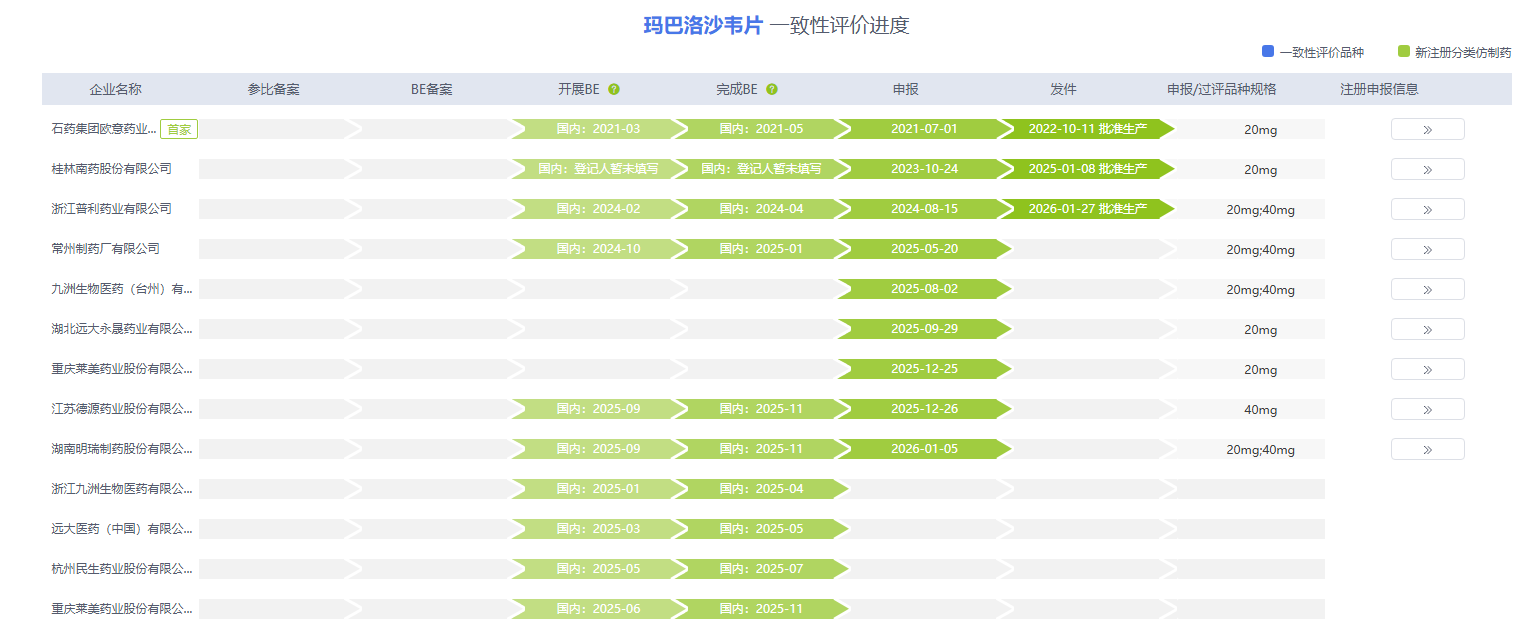
Task: Select the 国内:2025-06 开展BE cell
Action: pos(598,609)
